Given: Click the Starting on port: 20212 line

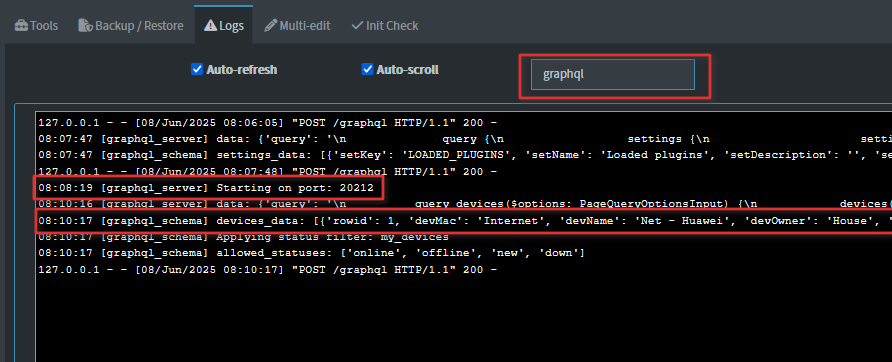Looking at the screenshot, I should tap(206, 188).
